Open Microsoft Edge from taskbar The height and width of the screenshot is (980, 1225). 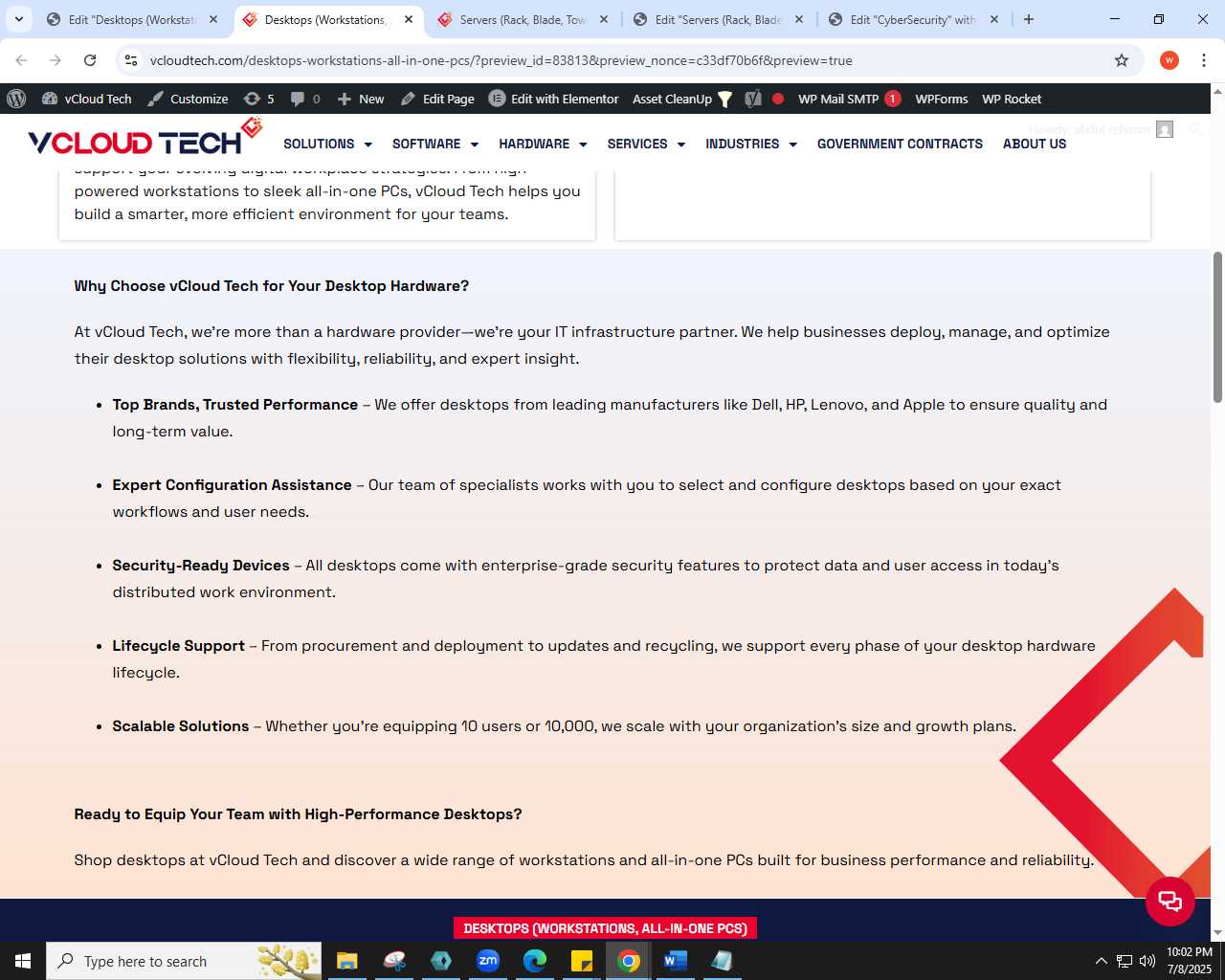535,961
